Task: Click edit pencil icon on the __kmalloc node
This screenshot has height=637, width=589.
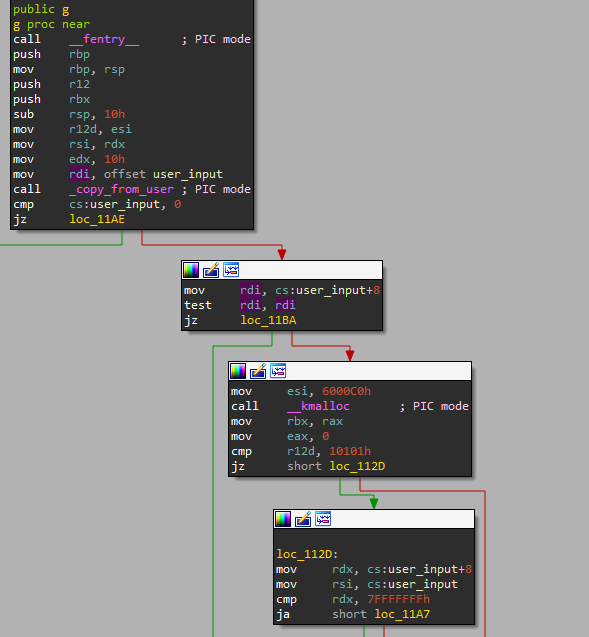Action: click(x=258, y=371)
